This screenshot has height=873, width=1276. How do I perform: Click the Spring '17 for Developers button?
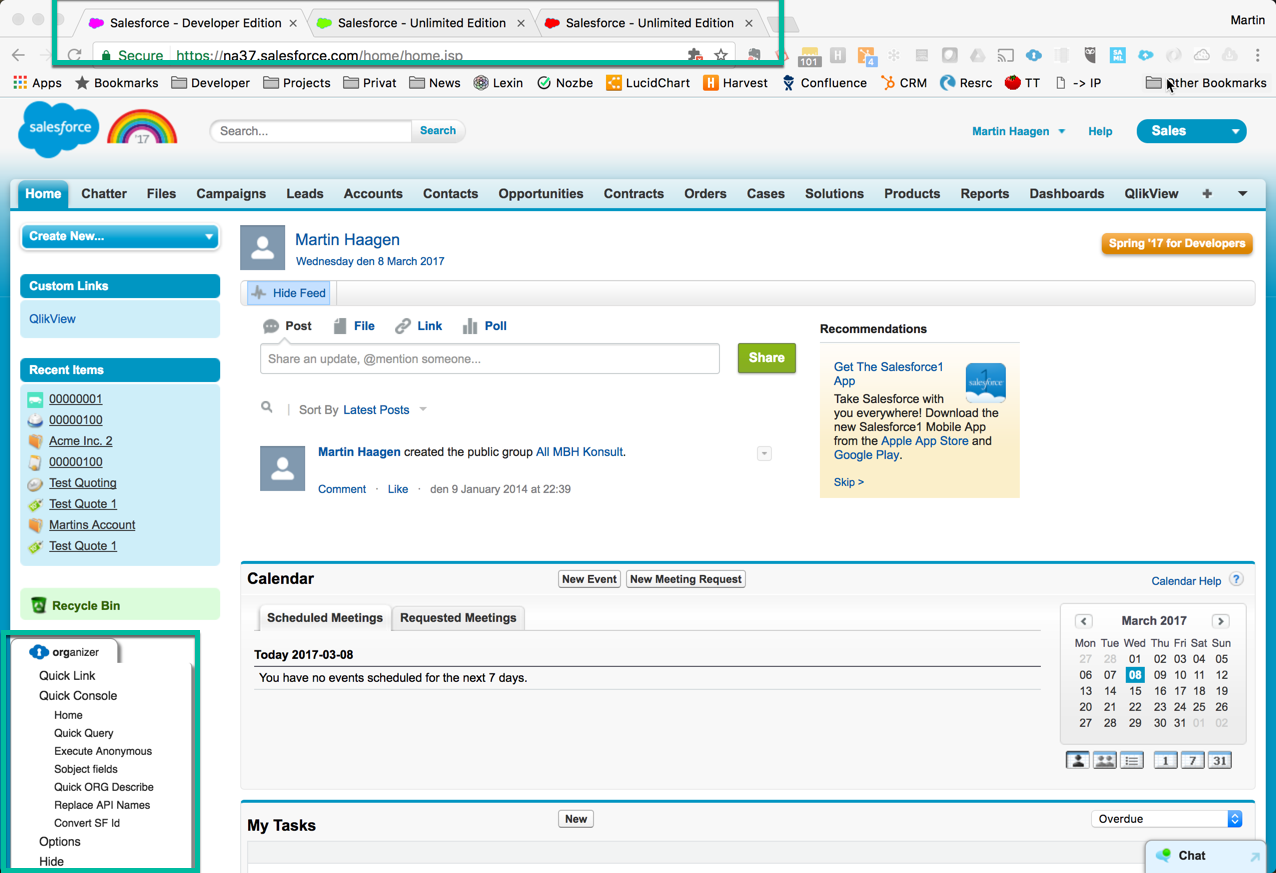(1177, 243)
